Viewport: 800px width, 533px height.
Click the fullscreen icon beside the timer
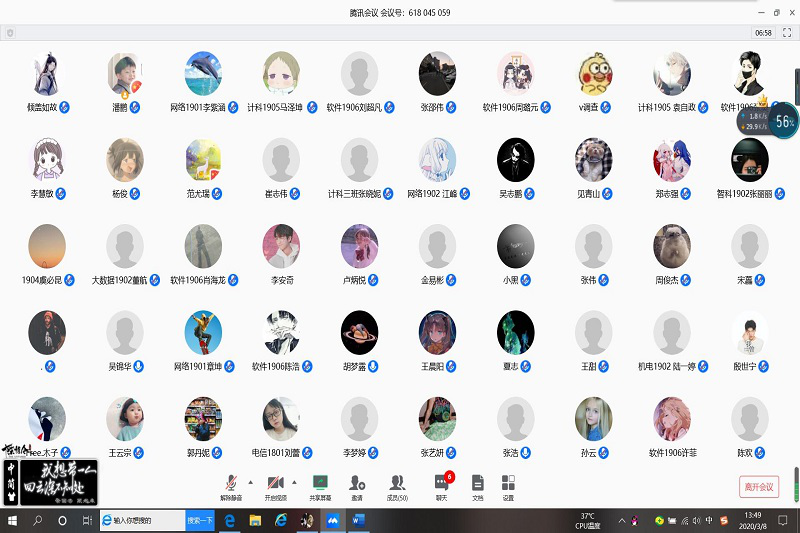(787, 32)
